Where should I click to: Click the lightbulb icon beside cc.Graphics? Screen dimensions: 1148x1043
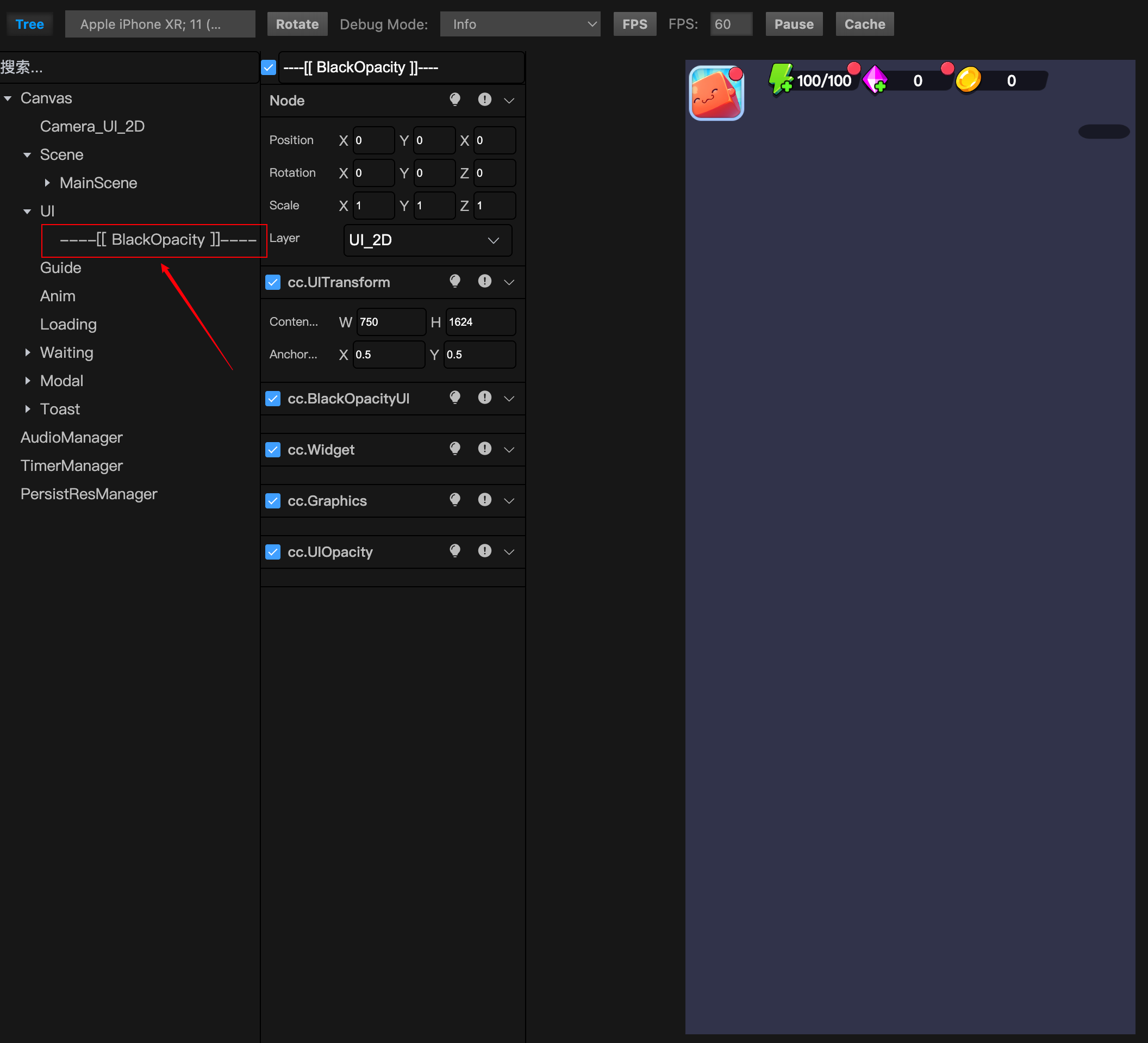coord(454,500)
